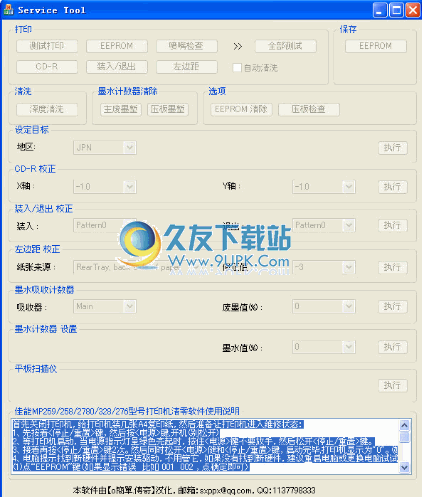
Task: Open the X轴 dropdown for CD-R correction
Action: (105, 187)
